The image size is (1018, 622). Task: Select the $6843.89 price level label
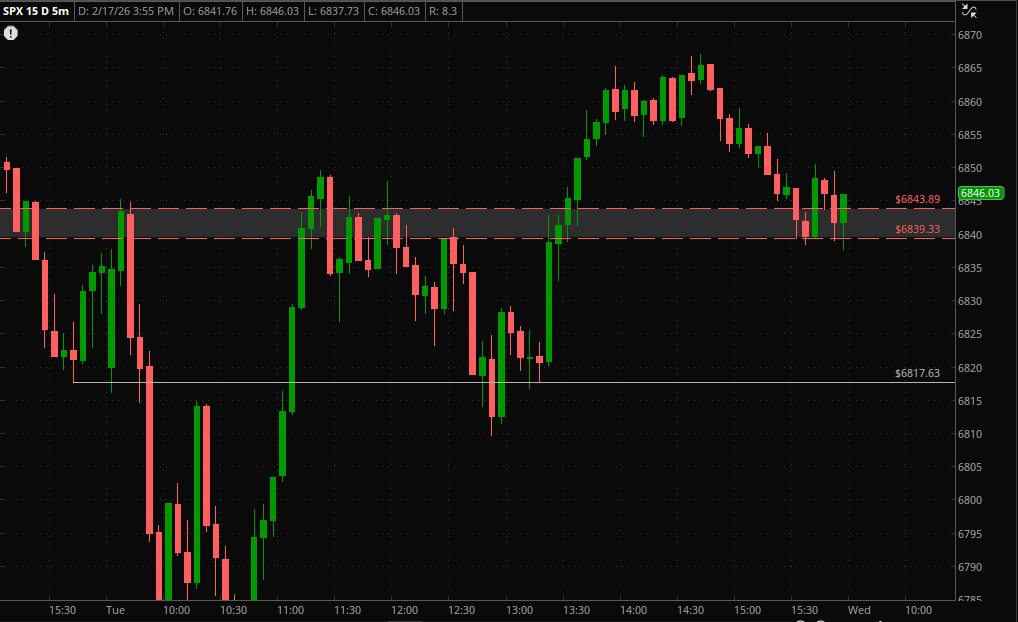tap(917, 199)
